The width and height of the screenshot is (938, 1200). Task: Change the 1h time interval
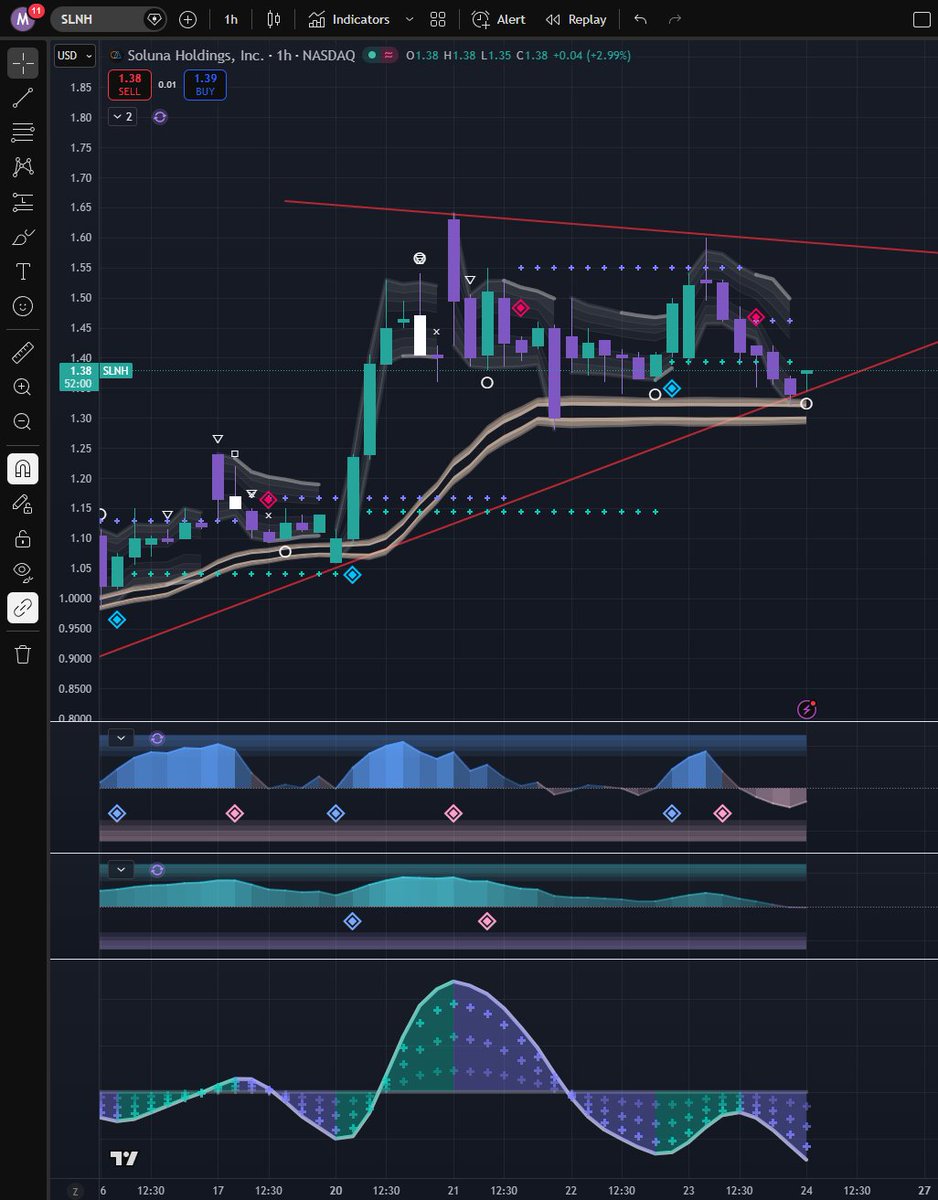pyautogui.click(x=231, y=19)
